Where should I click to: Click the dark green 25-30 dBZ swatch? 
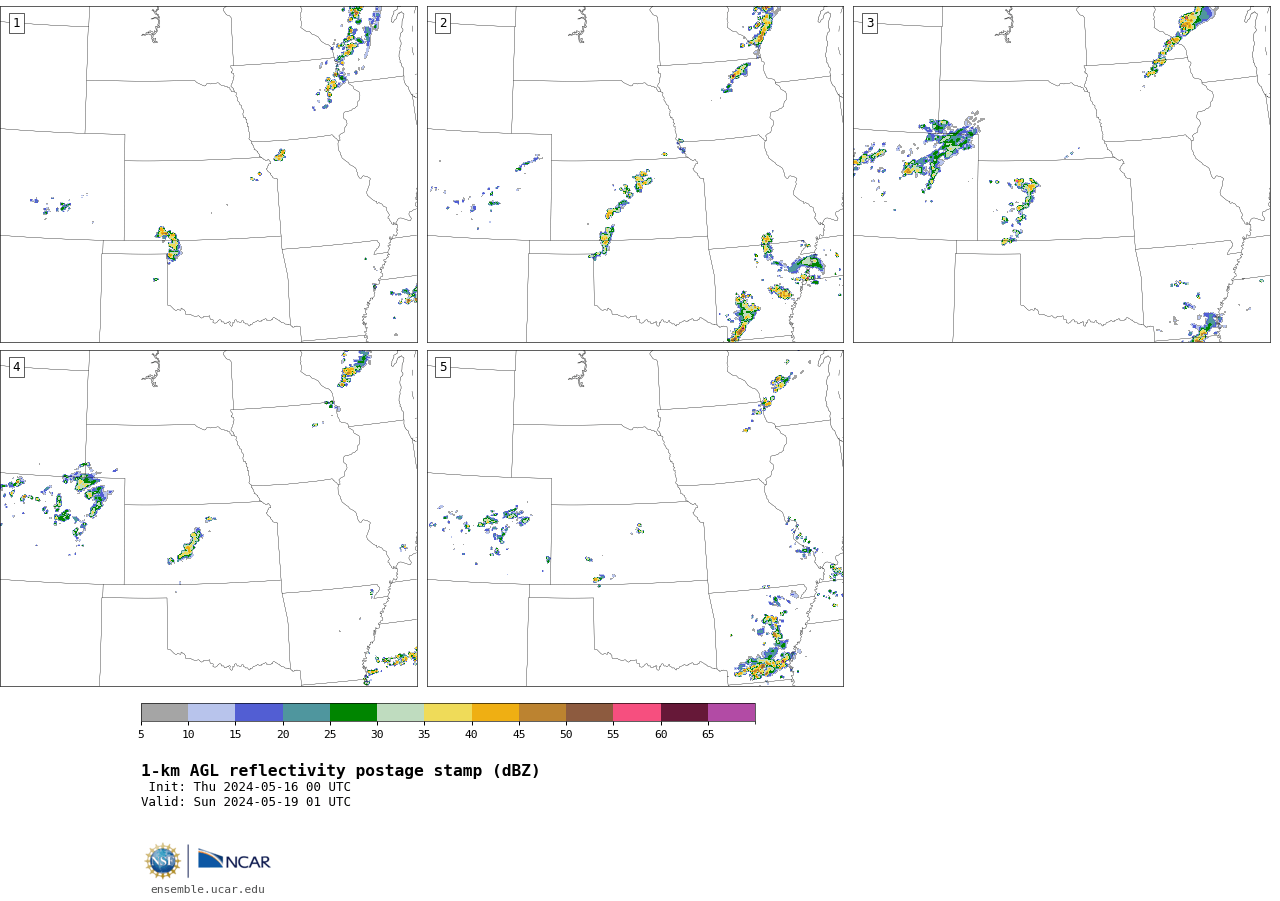pos(353,713)
